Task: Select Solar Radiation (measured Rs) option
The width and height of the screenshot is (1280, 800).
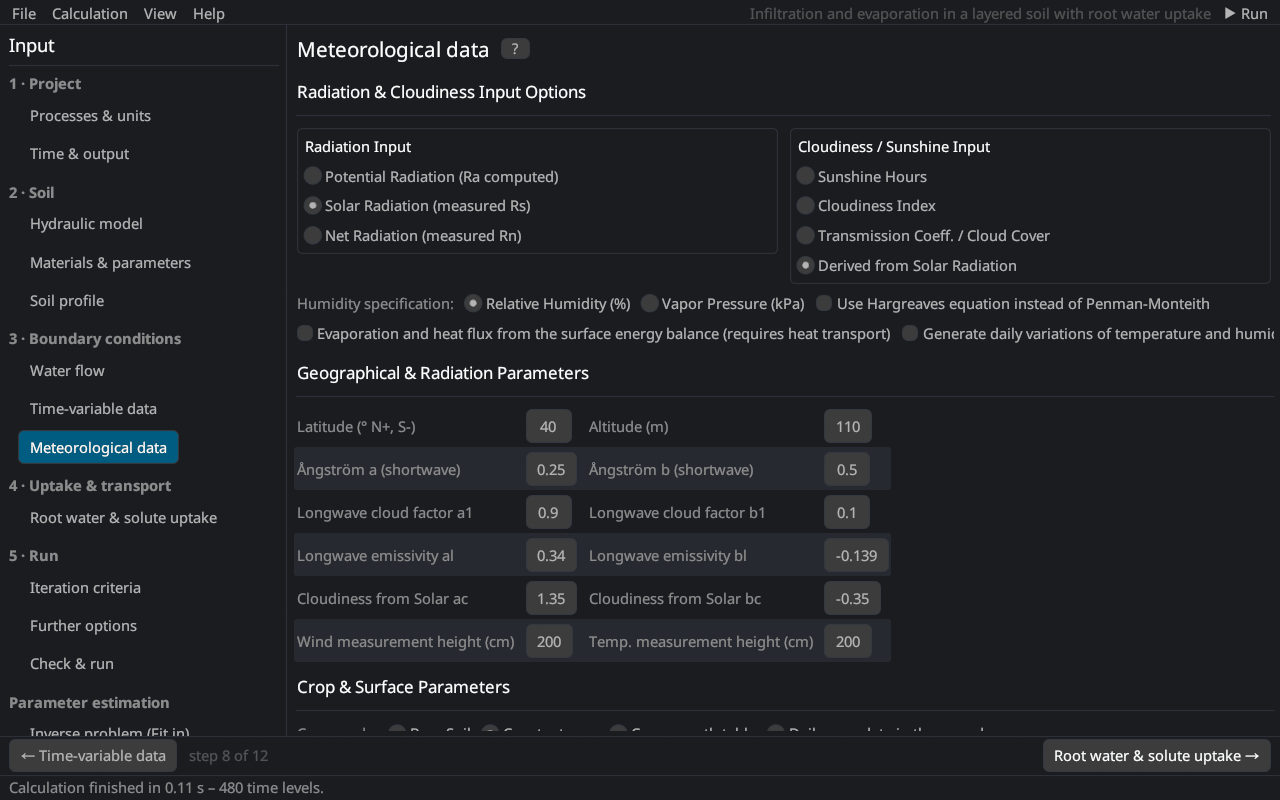Action: [417, 206]
